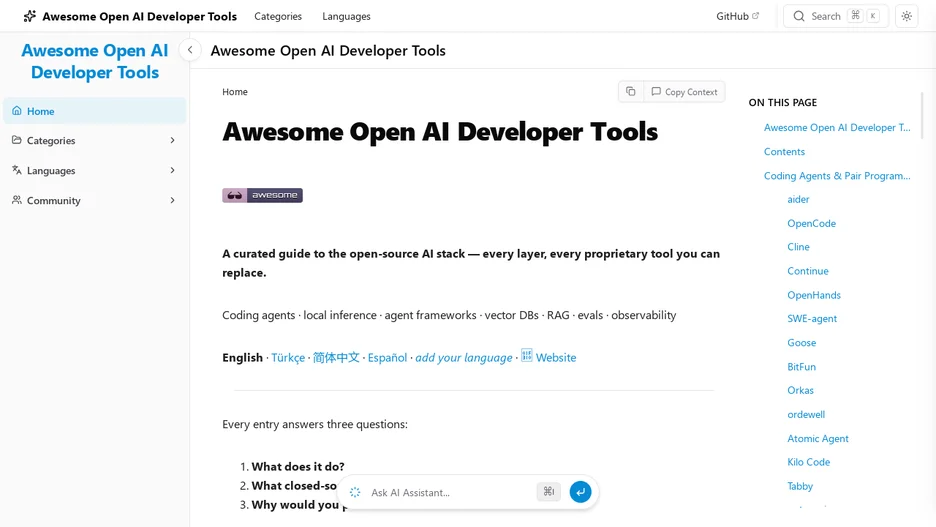Click the copy page icon button

click(631, 91)
